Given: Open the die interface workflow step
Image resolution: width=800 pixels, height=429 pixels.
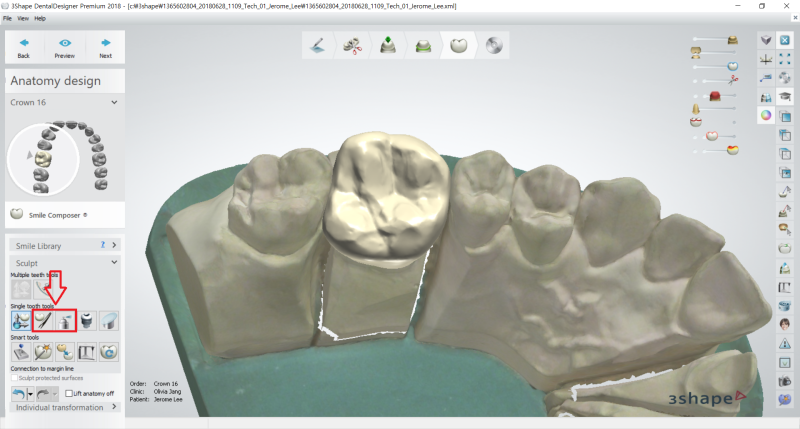Looking at the screenshot, I should (423, 45).
